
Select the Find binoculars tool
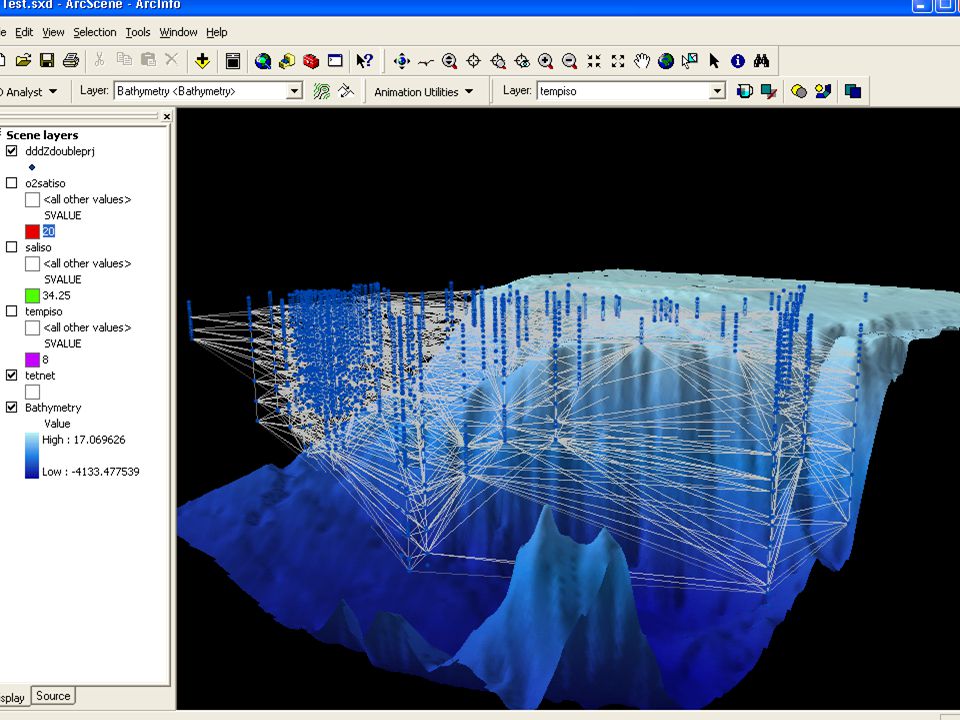(x=762, y=61)
